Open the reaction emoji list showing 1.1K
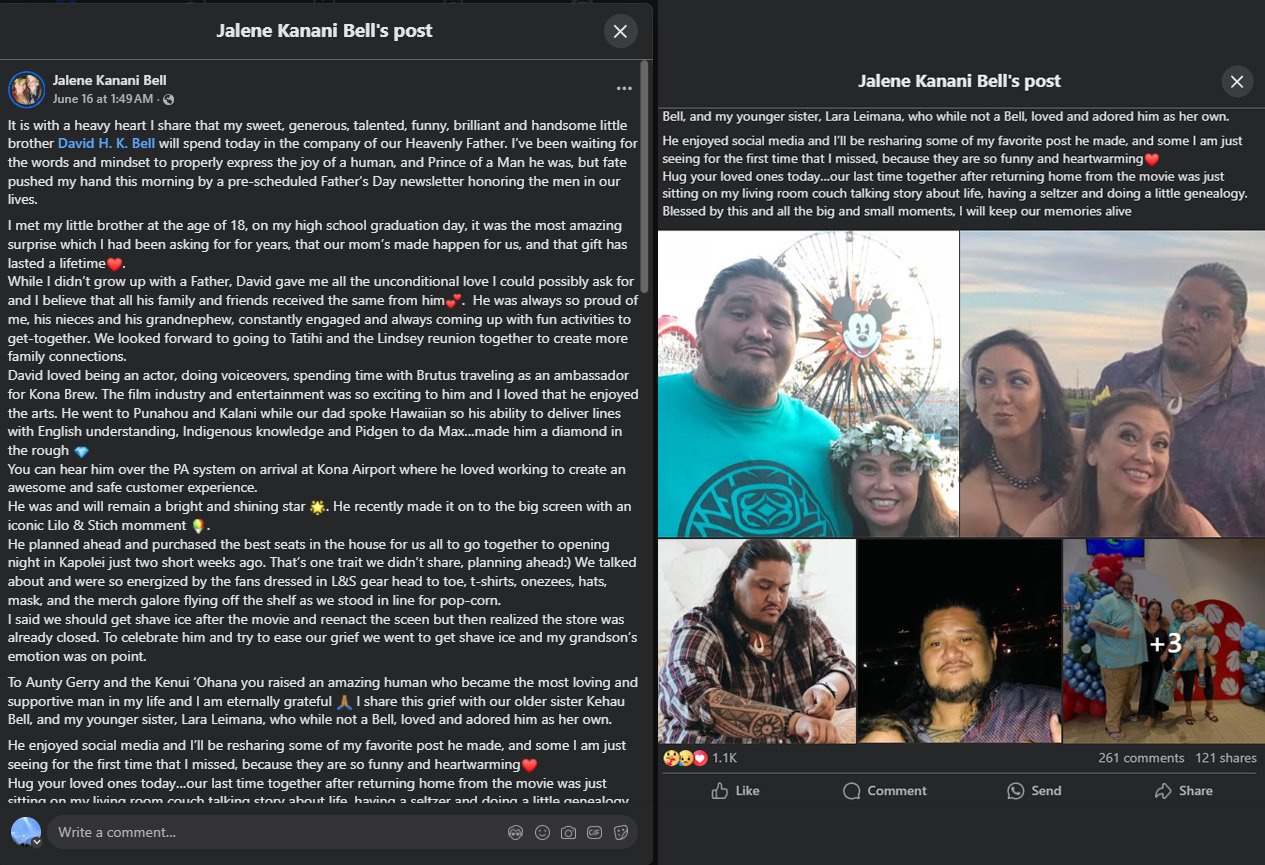 [x=699, y=758]
